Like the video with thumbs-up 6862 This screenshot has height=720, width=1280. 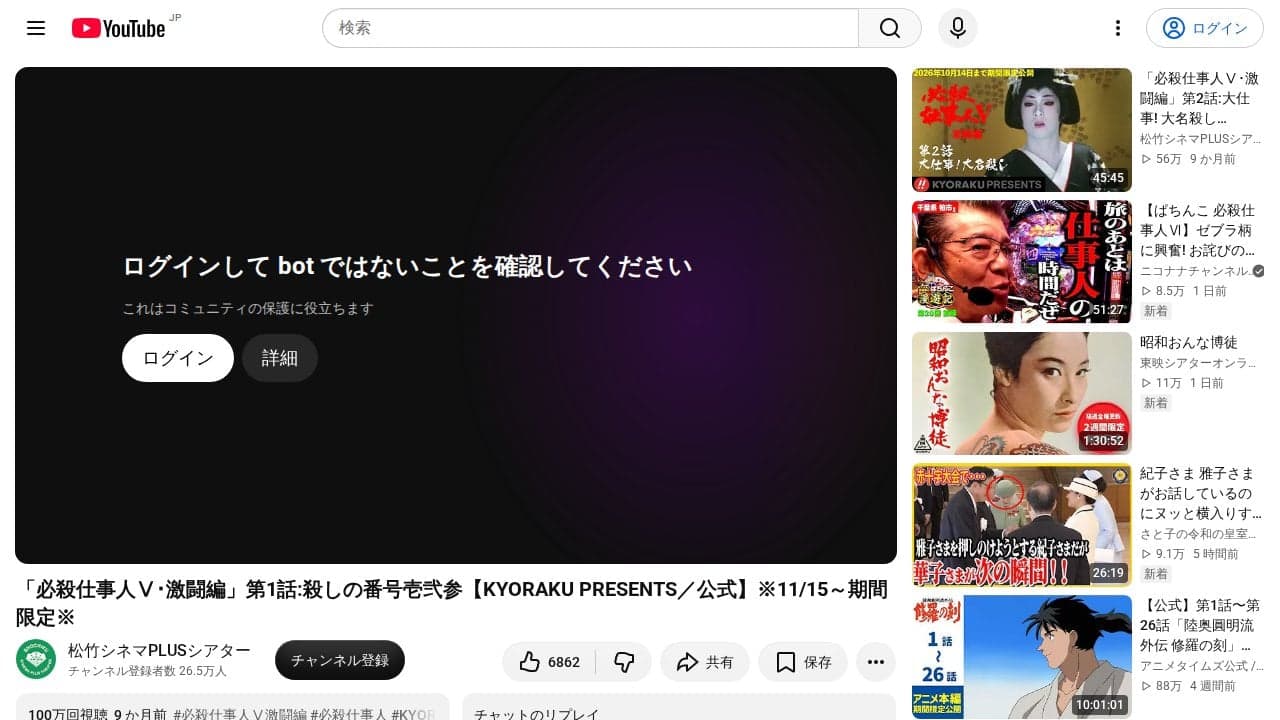pos(549,662)
